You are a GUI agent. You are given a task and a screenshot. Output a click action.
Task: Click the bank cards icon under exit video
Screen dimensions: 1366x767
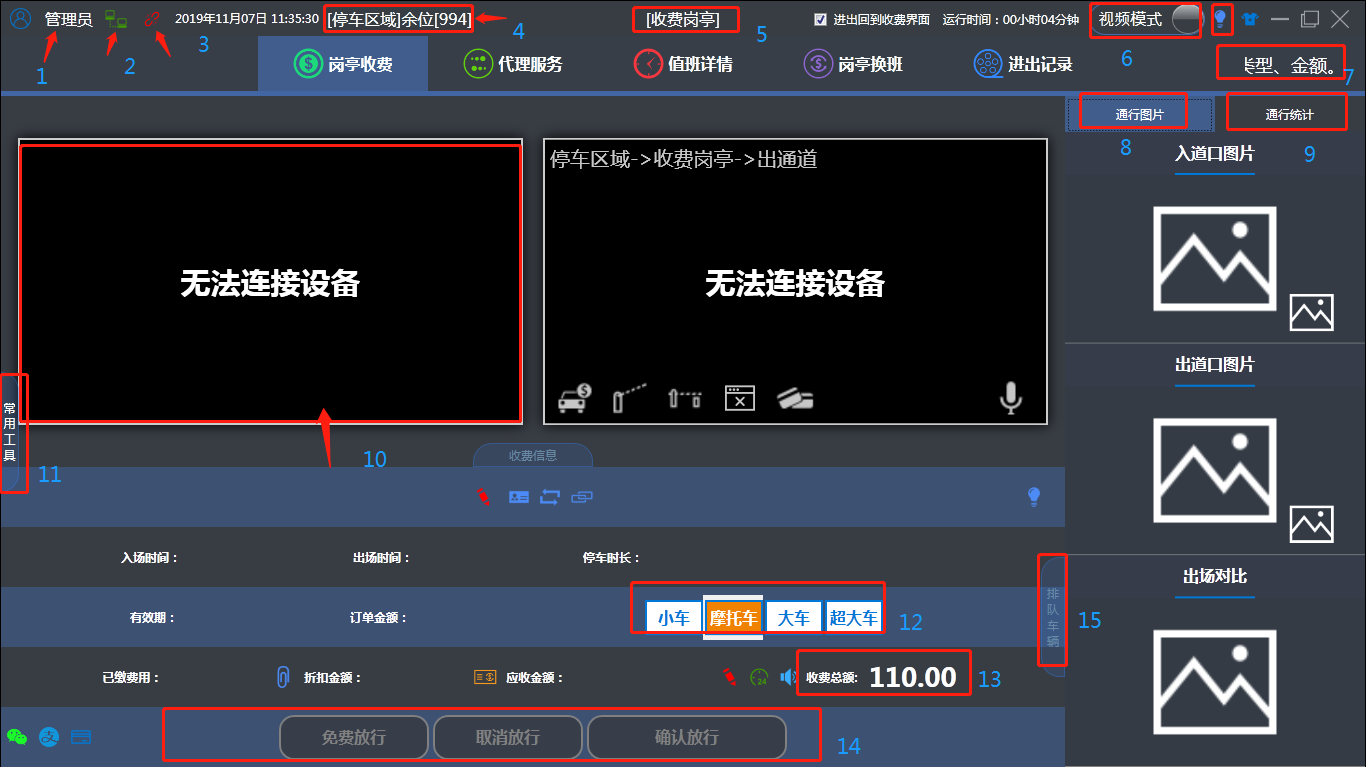(794, 398)
